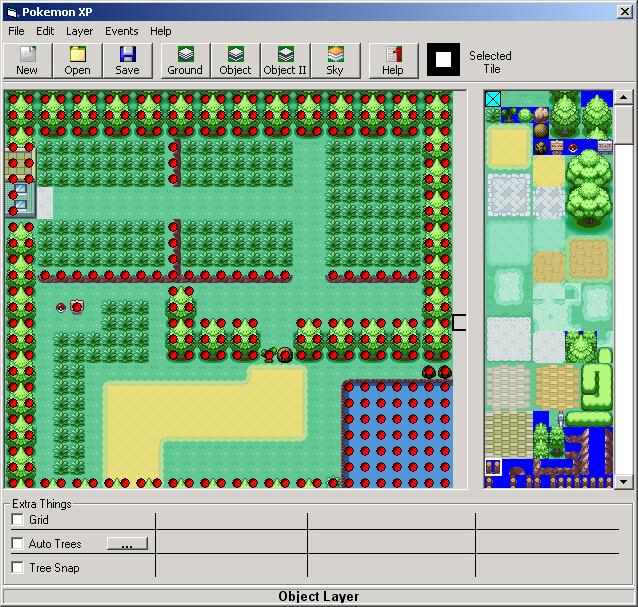Toggle the Auto Trees checkbox
Image resolution: width=638 pixels, height=607 pixels.
coord(17,544)
